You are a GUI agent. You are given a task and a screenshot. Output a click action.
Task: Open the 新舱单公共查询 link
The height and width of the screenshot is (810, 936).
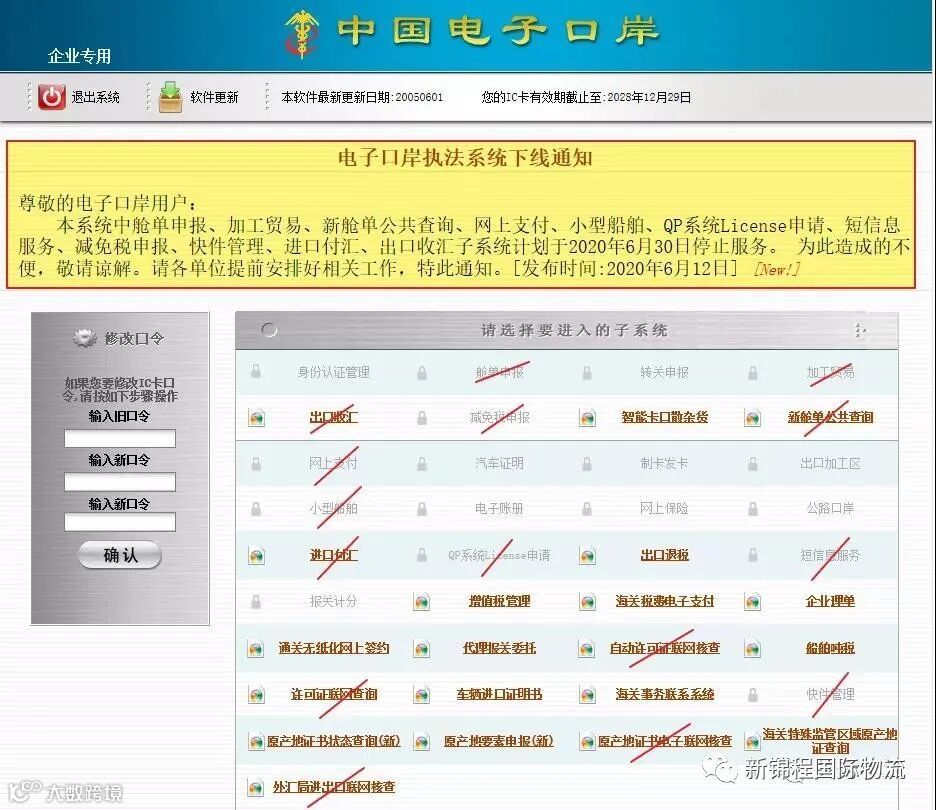pyautogui.click(x=830, y=417)
